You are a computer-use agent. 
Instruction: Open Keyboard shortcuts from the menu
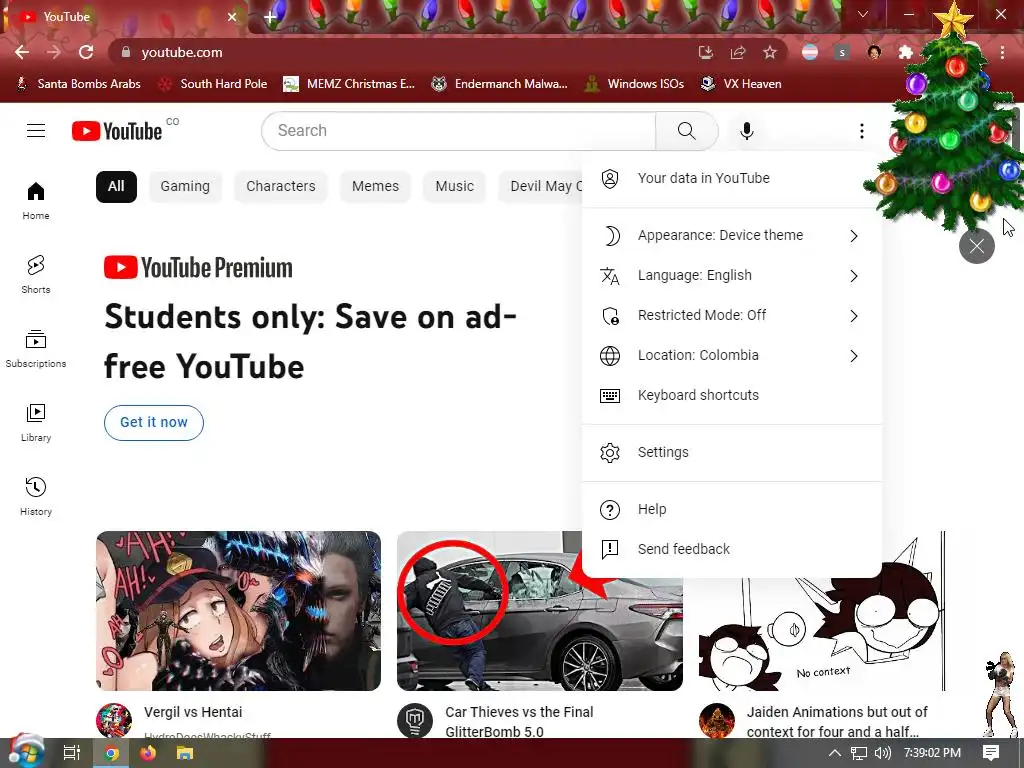pyautogui.click(x=731, y=395)
